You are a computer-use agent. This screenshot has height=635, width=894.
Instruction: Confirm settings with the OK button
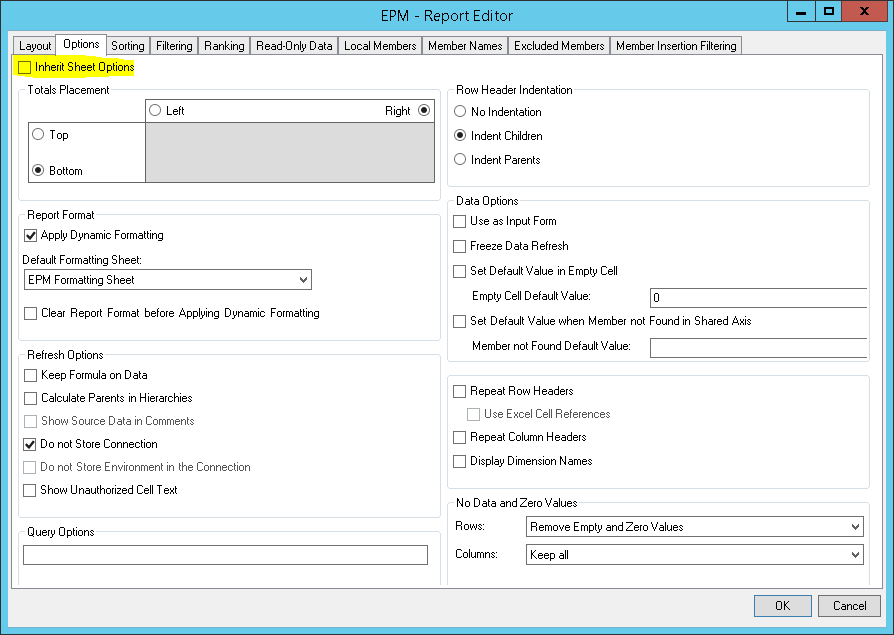coord(782,606)
